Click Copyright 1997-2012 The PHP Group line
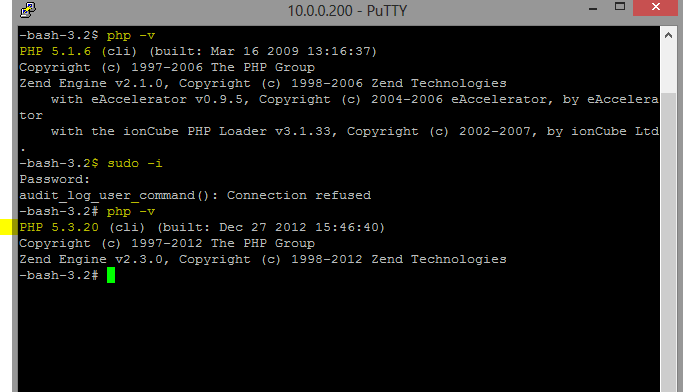The width and height of the screenshot is (683, 392). [167, 243]
